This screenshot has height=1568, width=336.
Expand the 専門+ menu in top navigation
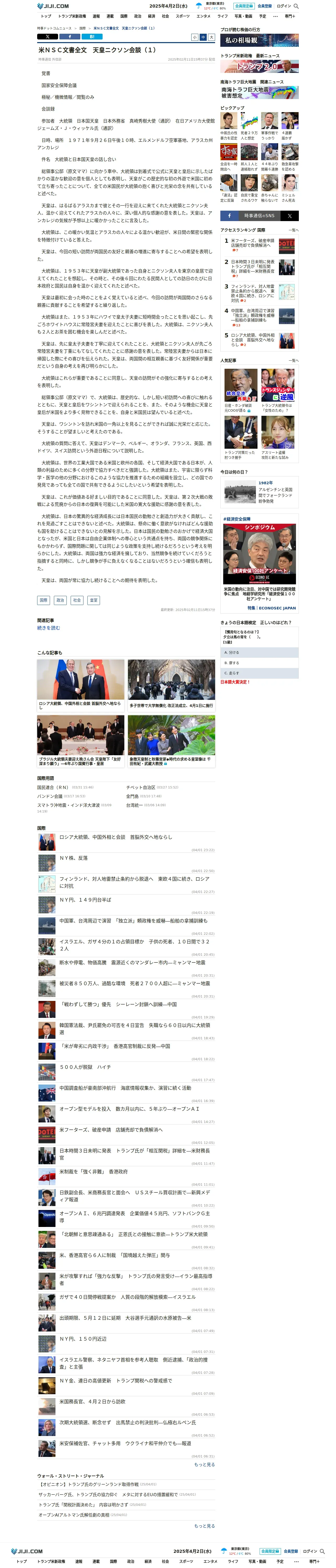tap(290, 16)
